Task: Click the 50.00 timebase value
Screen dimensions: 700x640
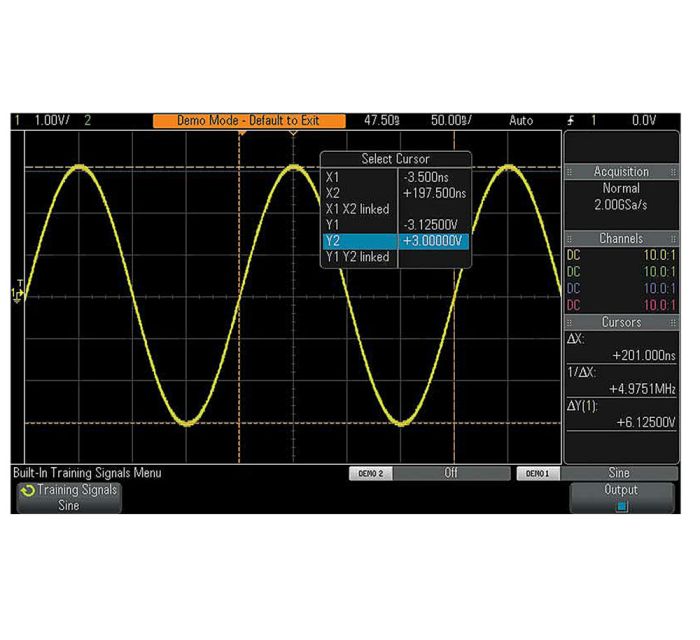Action: click(x=451, y=121)
